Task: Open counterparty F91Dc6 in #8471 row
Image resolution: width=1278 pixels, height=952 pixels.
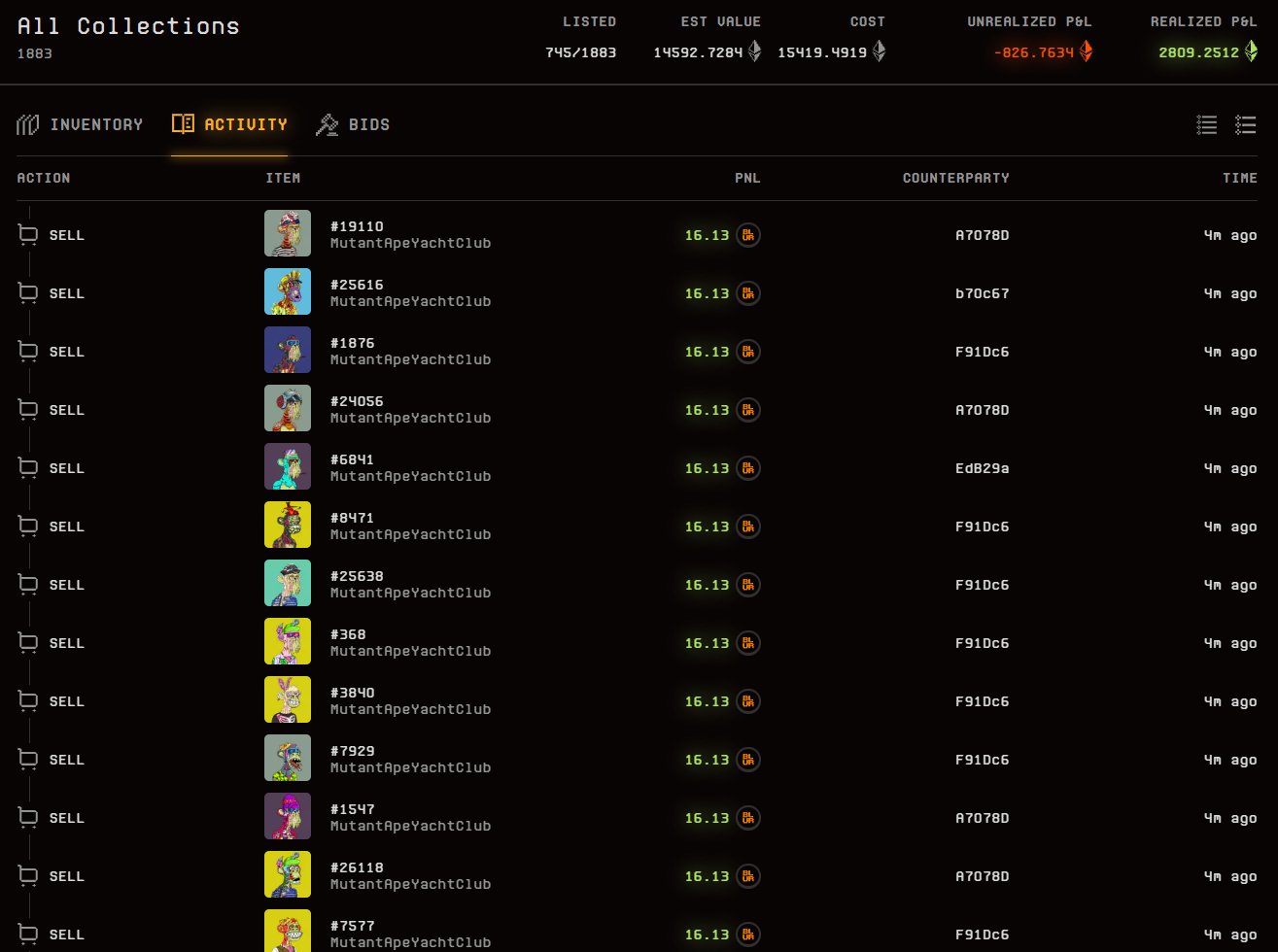Action: pyautogui.click(x=983, y=527)
